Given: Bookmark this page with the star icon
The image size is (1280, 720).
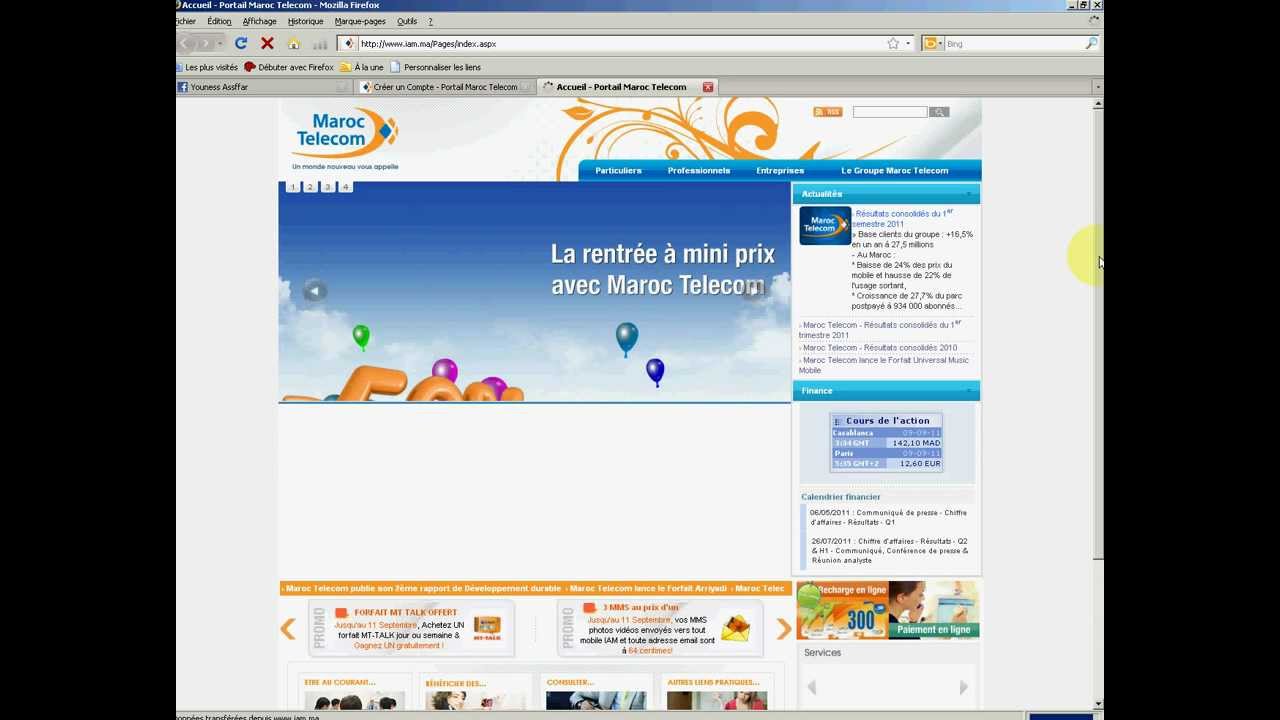Looking at the screenshot, I should click(x=893, y=43).
